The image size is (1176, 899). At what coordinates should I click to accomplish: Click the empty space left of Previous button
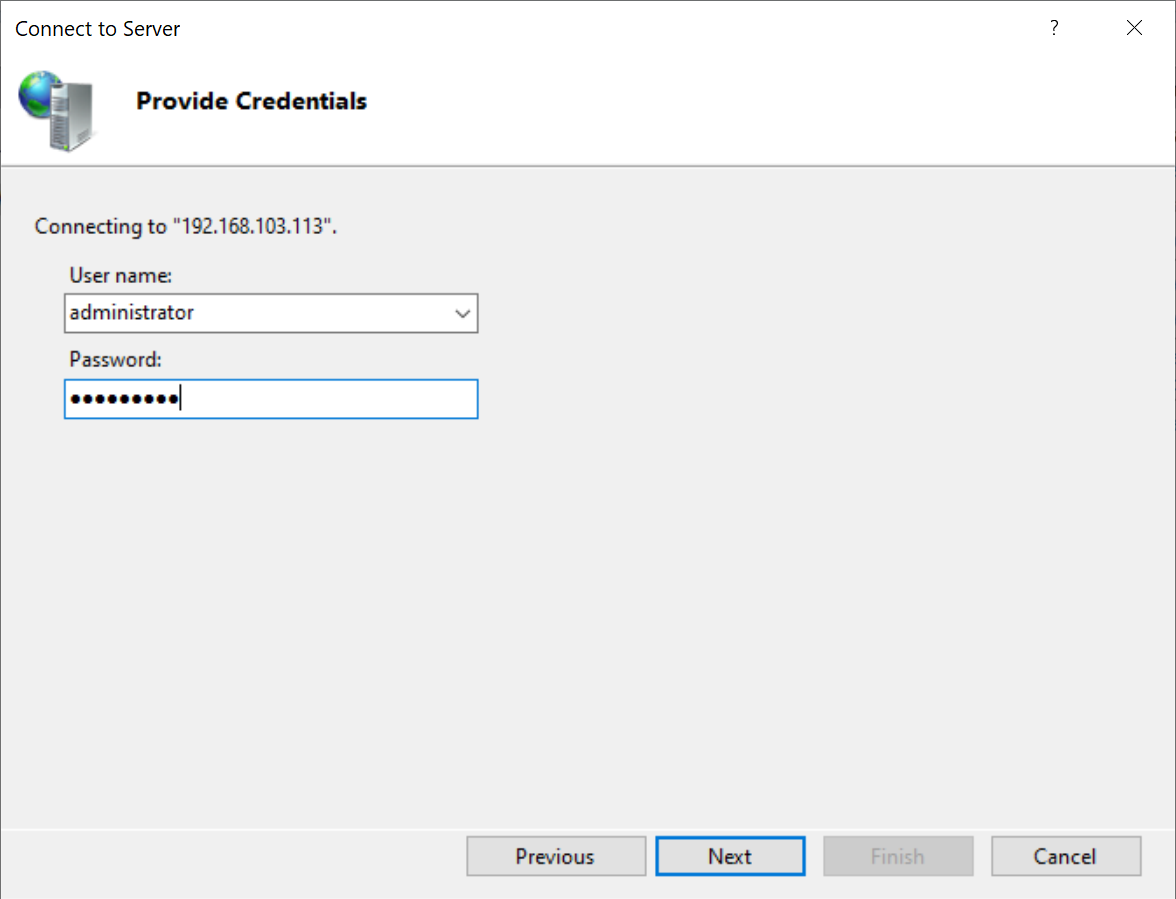pos(230,857)
